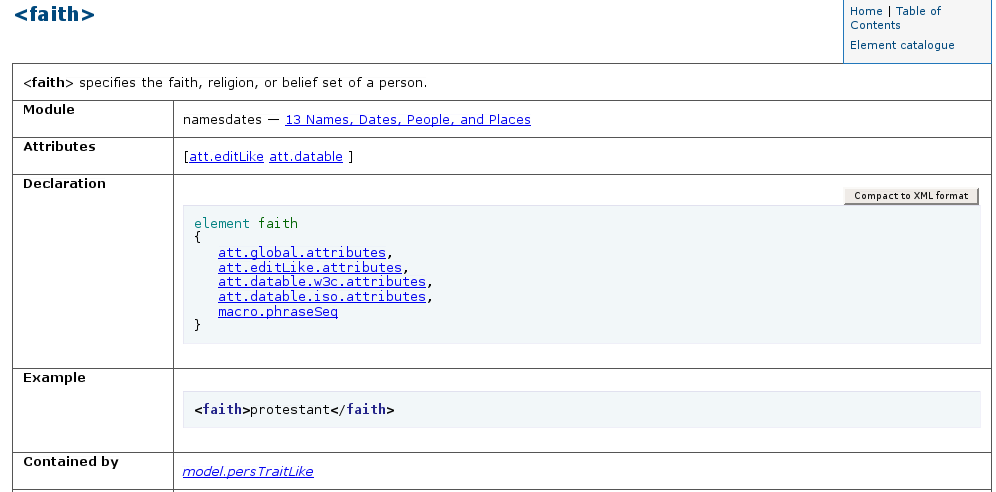Viewport: 996px width, 492px height.
Task: Click 'element faith' in the declaration code
Action: [x=246, y=224]
